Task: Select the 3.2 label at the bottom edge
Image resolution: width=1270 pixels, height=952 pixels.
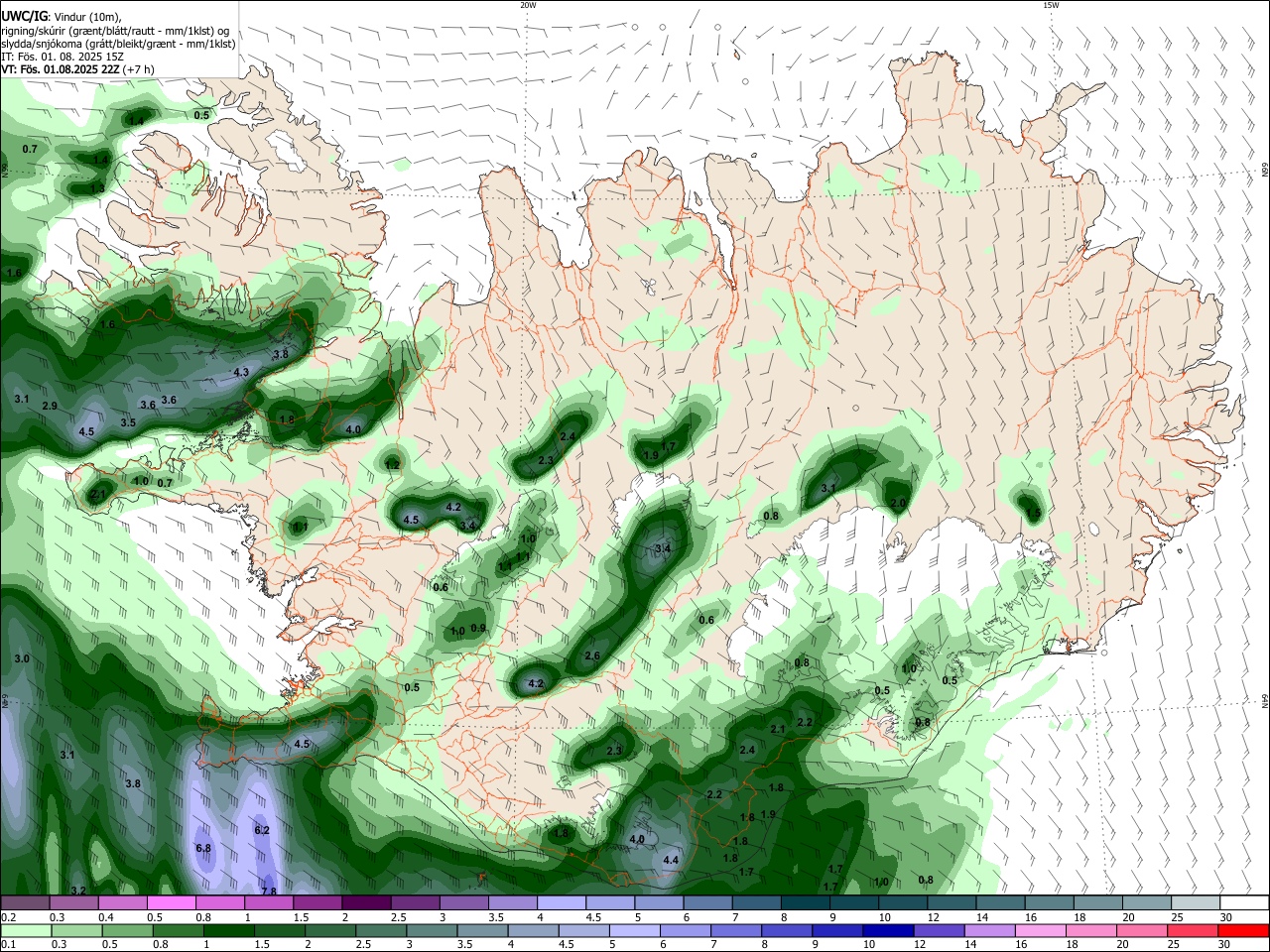Action: (x=78, y=891)
